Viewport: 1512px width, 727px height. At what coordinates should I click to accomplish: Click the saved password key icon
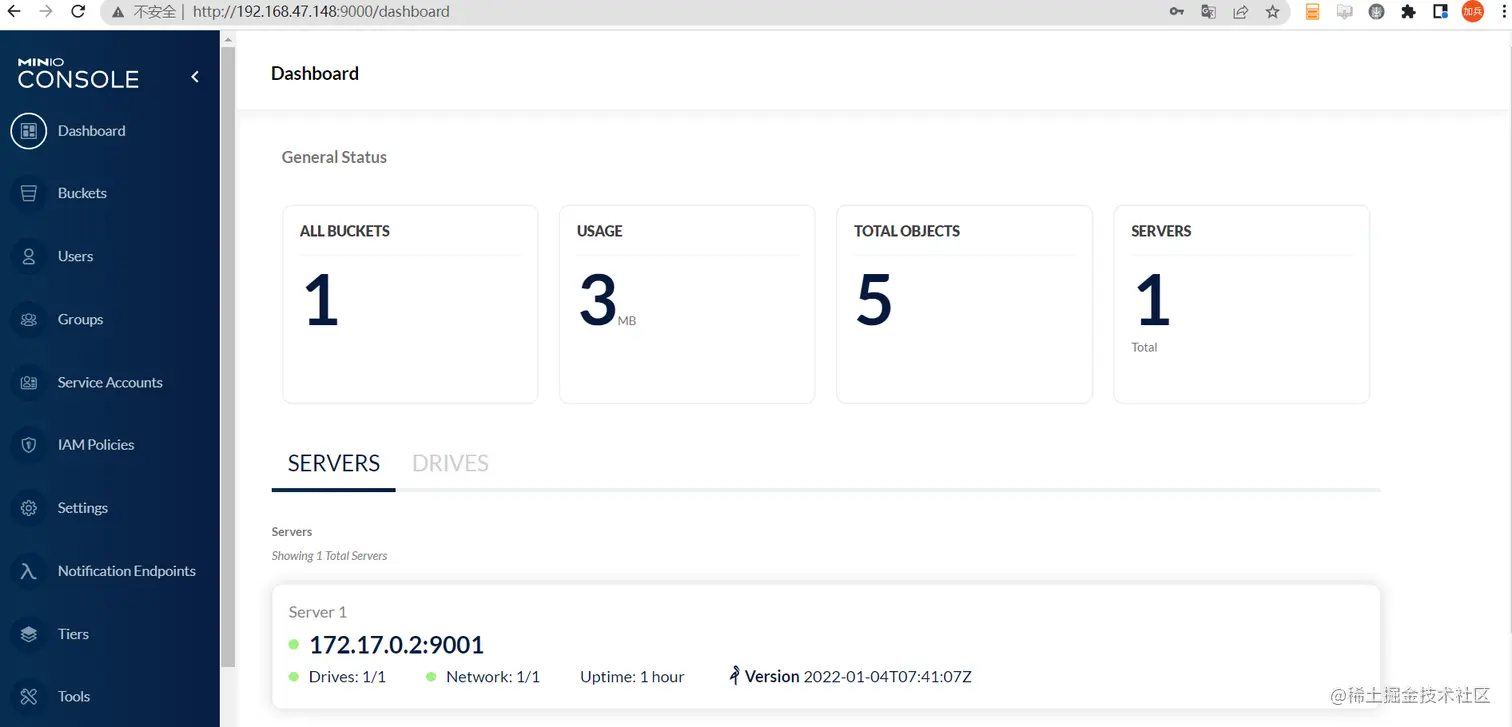click(x=1177, y=12)
